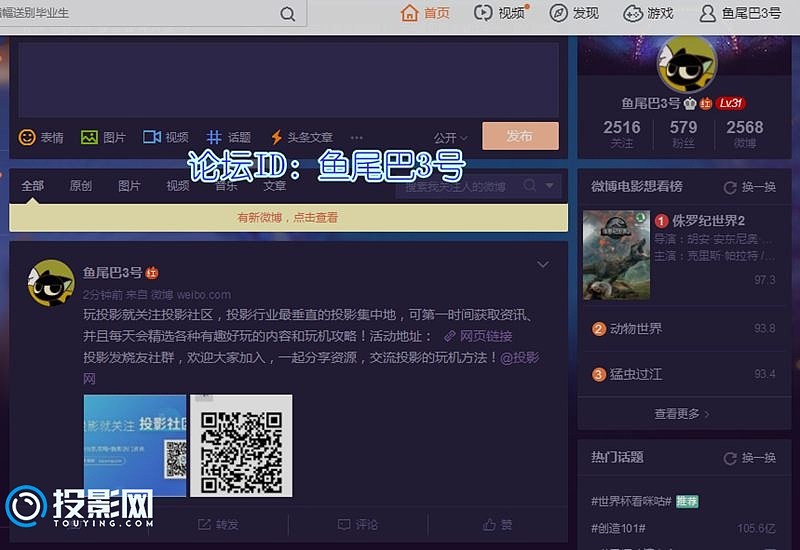Switch to the 原创 feed tab
This screenshot has width=800, height=550.
coord(81,186)
